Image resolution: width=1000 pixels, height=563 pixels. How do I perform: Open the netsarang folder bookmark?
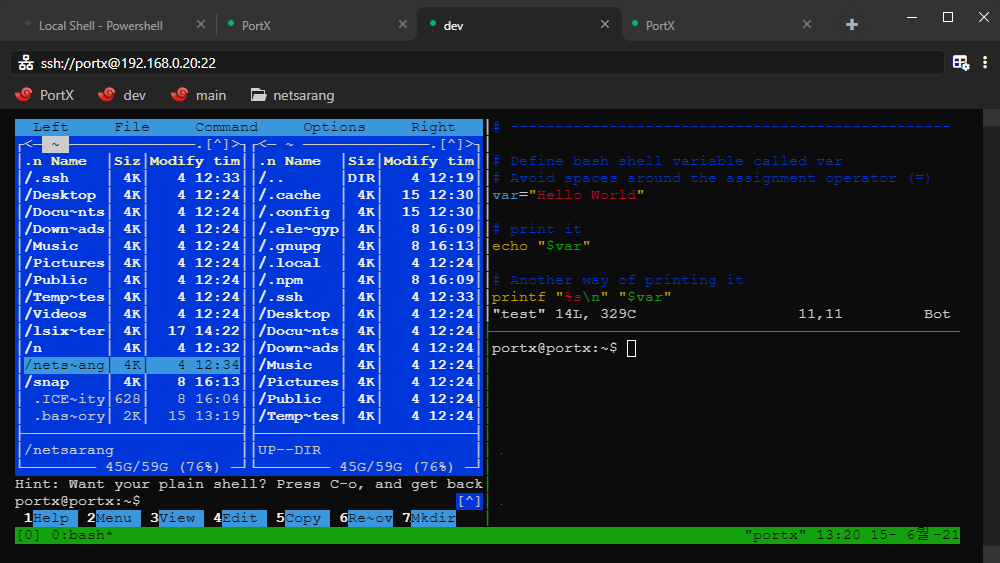293,95
